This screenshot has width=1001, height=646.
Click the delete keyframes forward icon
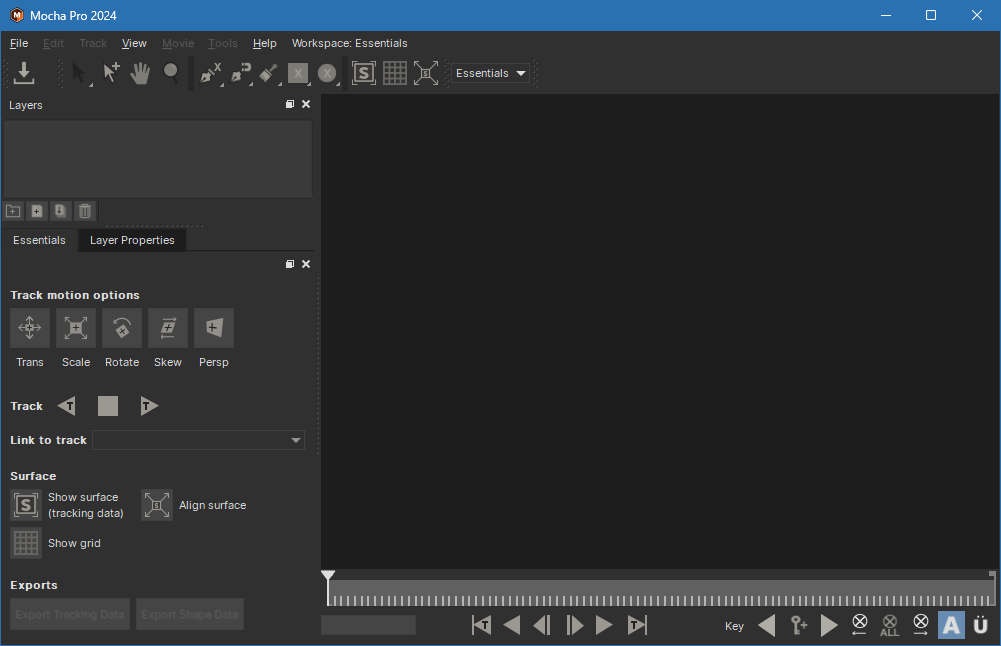921,625
